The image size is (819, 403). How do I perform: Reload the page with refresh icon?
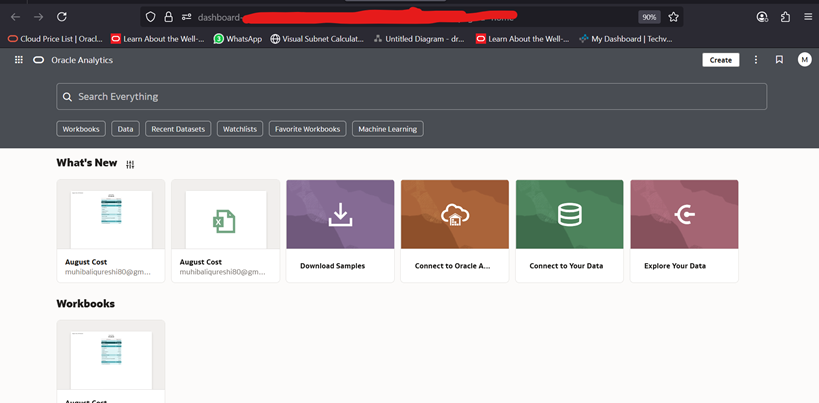click(x=62, y=17)
